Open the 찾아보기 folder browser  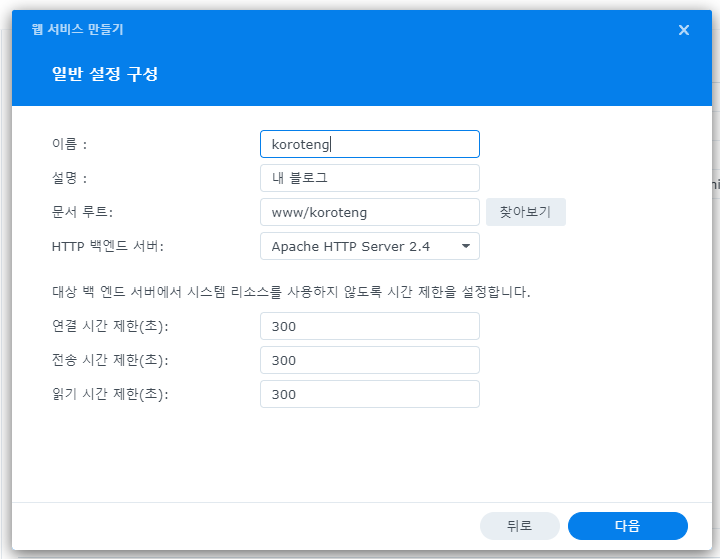point(526,212)
